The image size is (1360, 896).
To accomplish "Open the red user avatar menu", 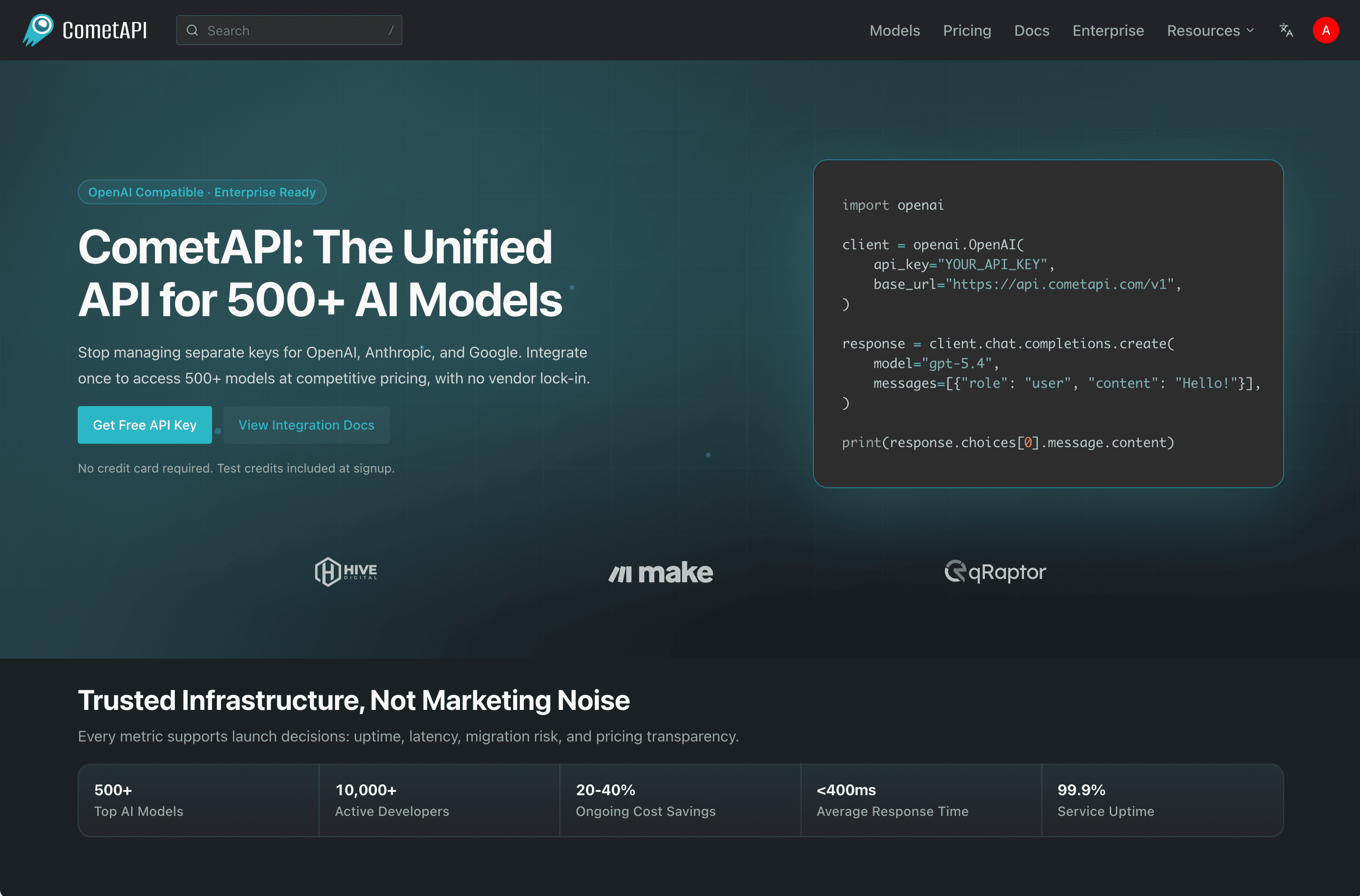I will [1326, 30].
